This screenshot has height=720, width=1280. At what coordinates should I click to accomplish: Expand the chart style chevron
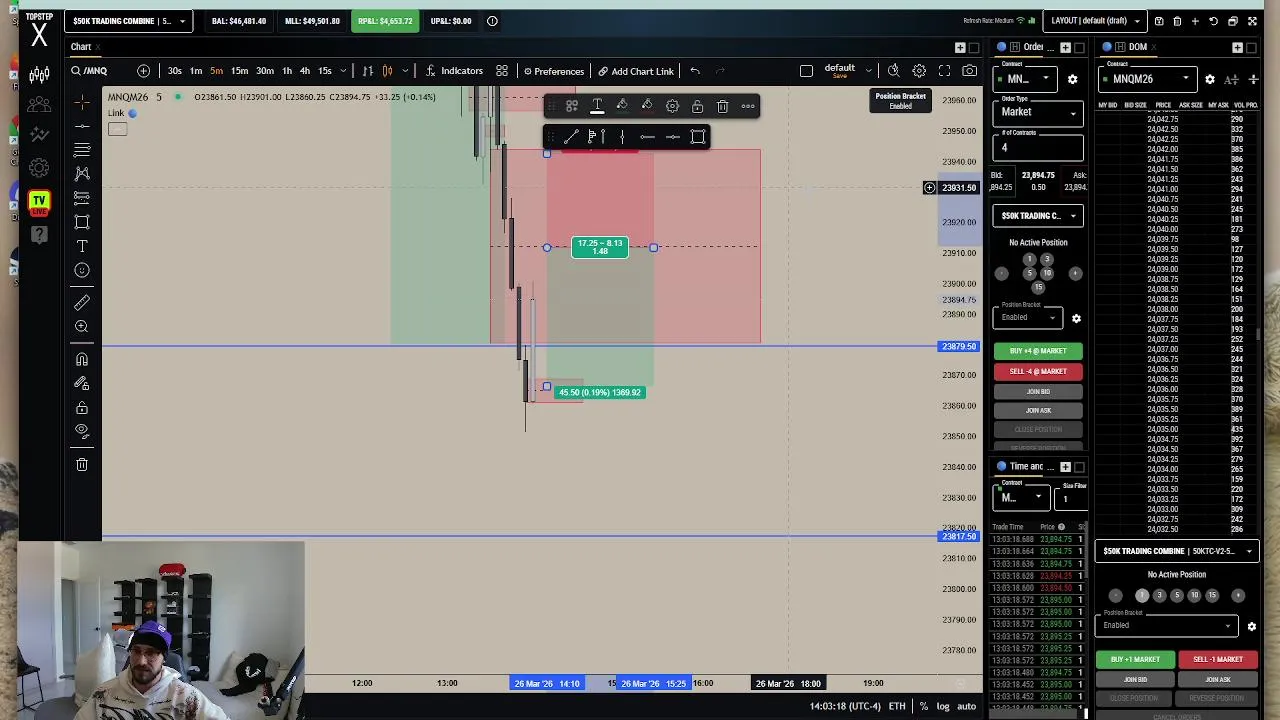pyautogui.click(x=406, y=71)
